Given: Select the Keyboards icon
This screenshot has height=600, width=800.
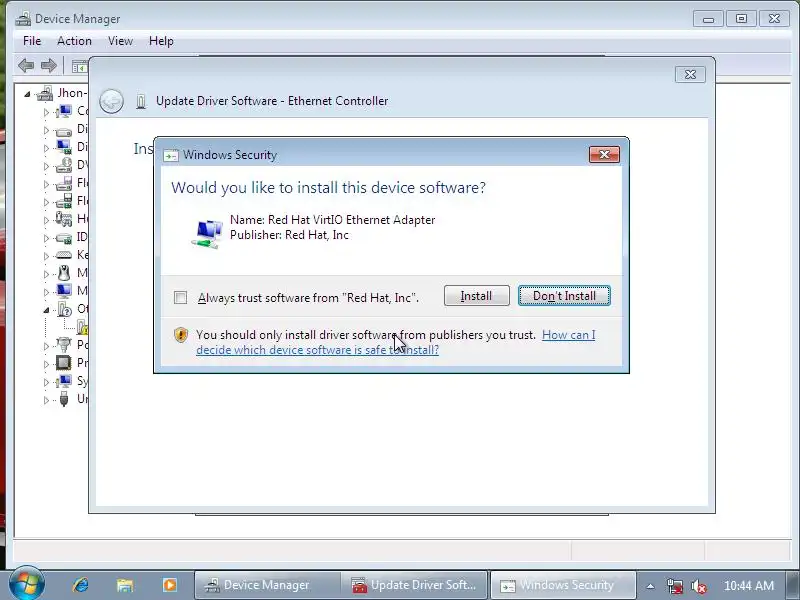Looking at the screenshot, I should pos(64,255).
